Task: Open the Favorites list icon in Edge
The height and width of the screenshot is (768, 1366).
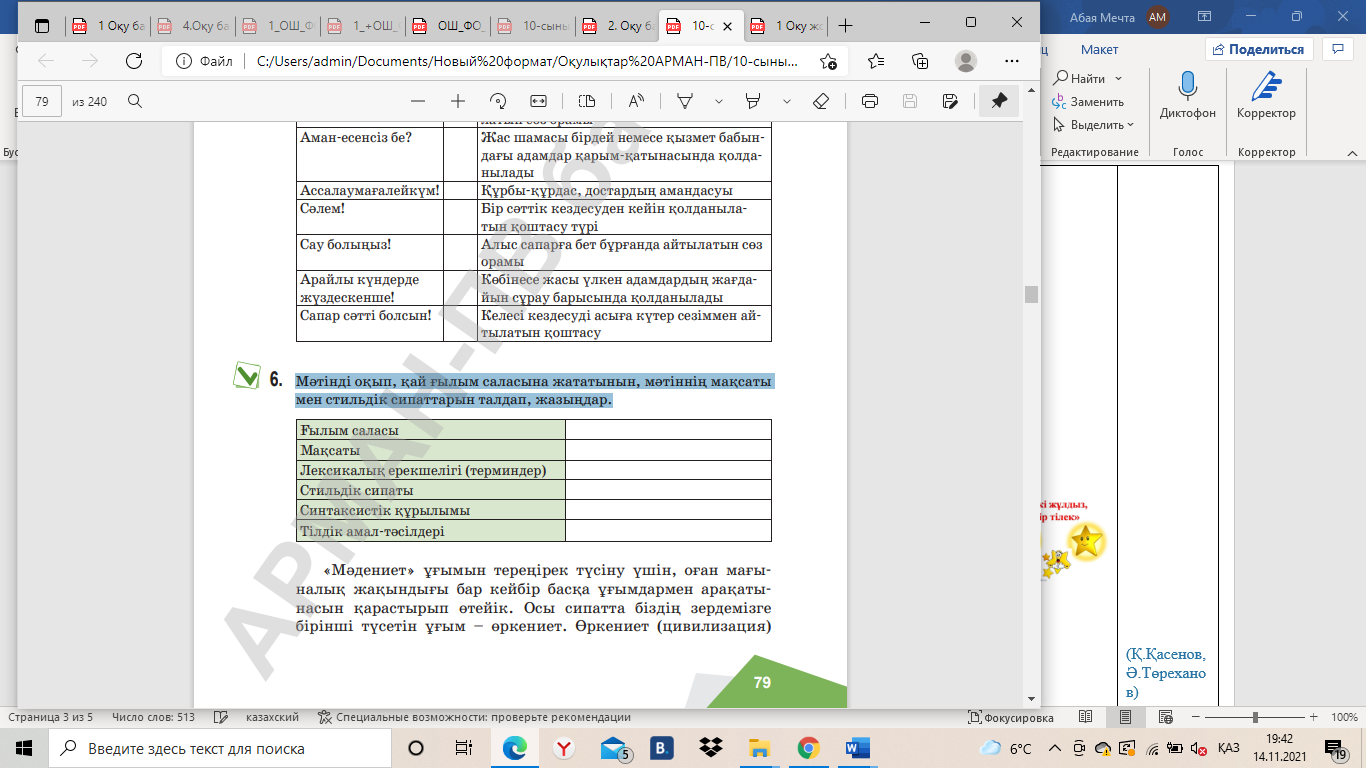Action: [876, 61]
